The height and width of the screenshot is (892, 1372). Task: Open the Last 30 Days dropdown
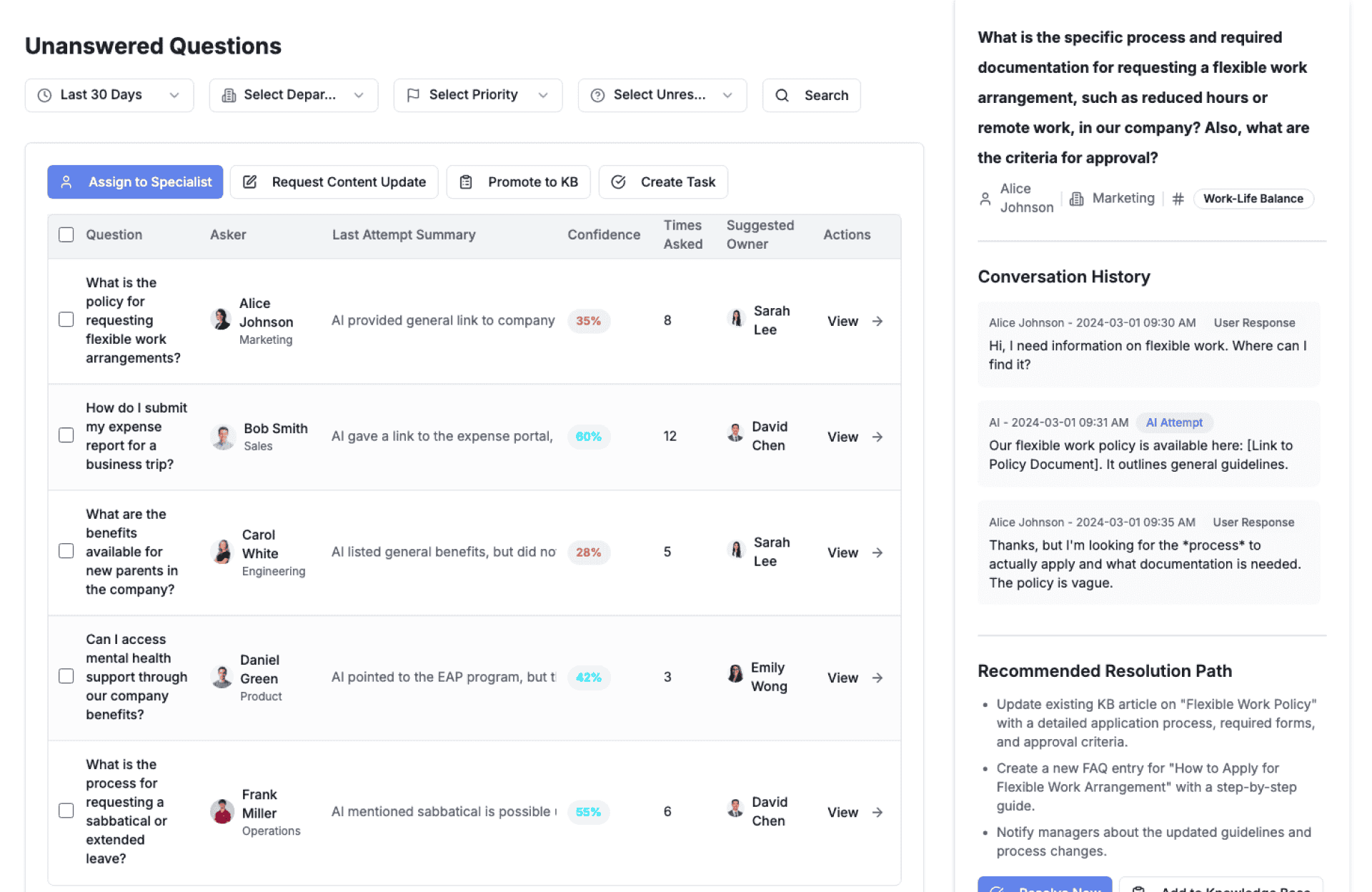pos(109,95)
